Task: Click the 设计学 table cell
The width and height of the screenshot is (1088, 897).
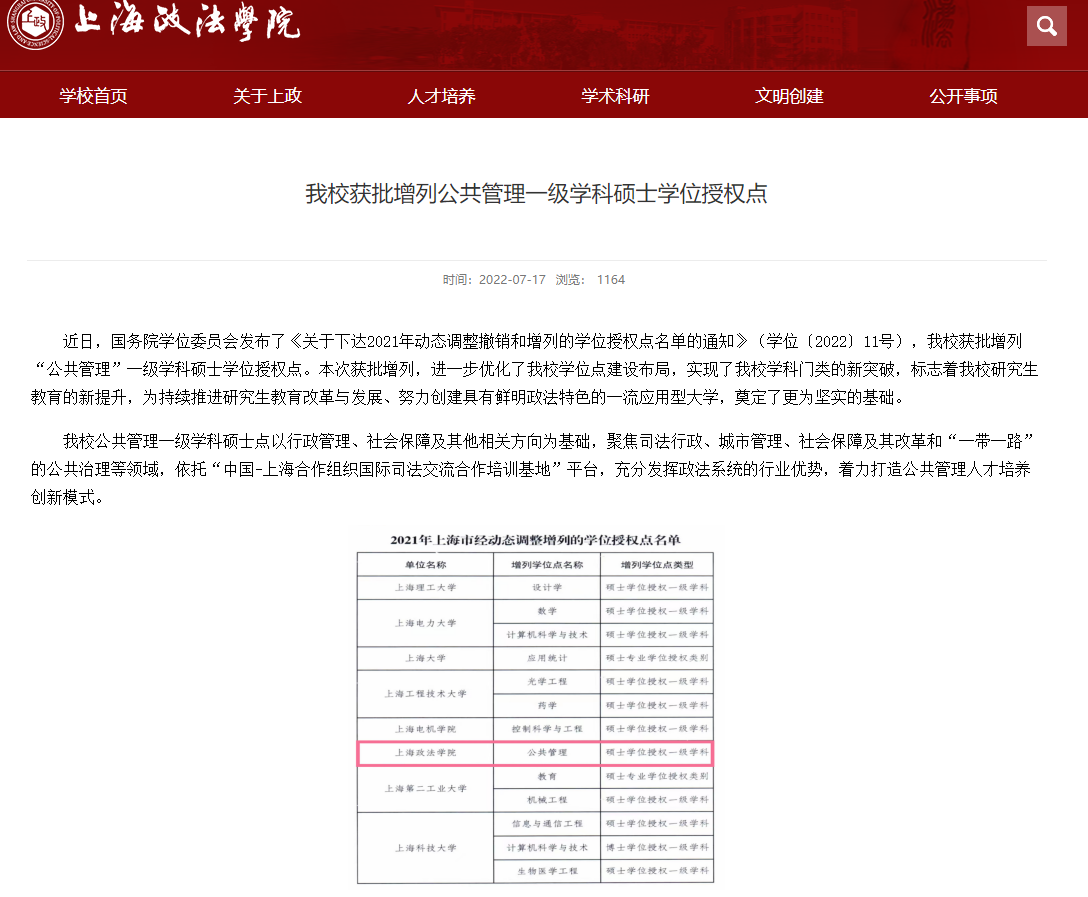Action: [x=547, y=588]
